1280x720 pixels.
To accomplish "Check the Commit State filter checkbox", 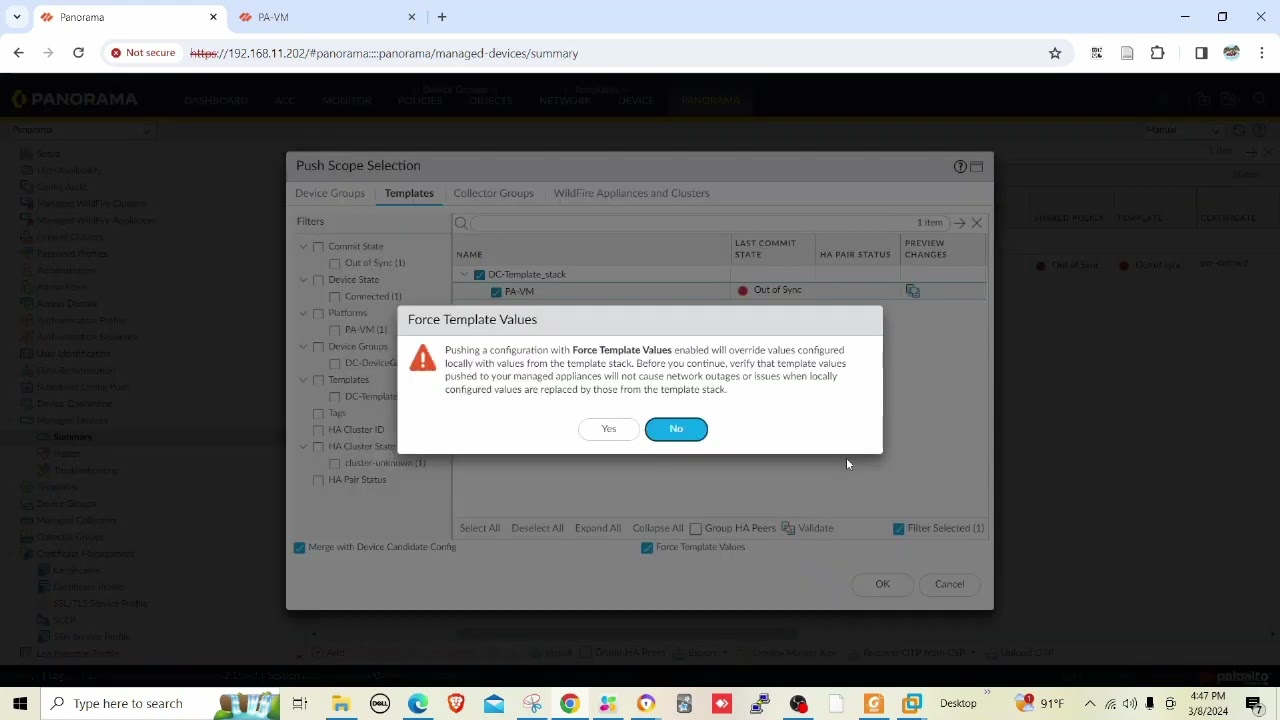I will pos(318,247).
